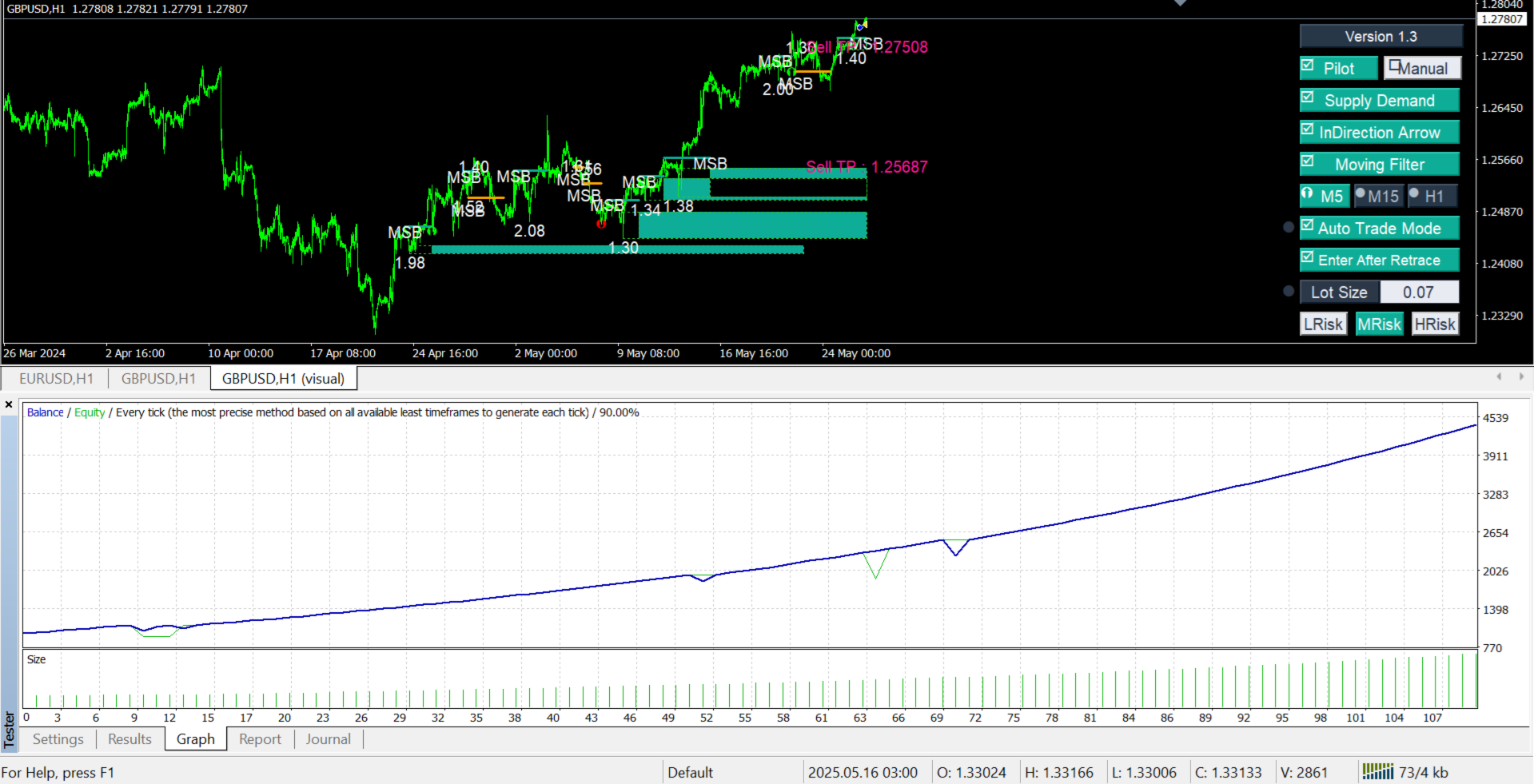Image resolution: width=1534 pixels, height=784 pixels.
Task: Switch to the EURUSD,H1 chart tab
Action: coord(56,378)
